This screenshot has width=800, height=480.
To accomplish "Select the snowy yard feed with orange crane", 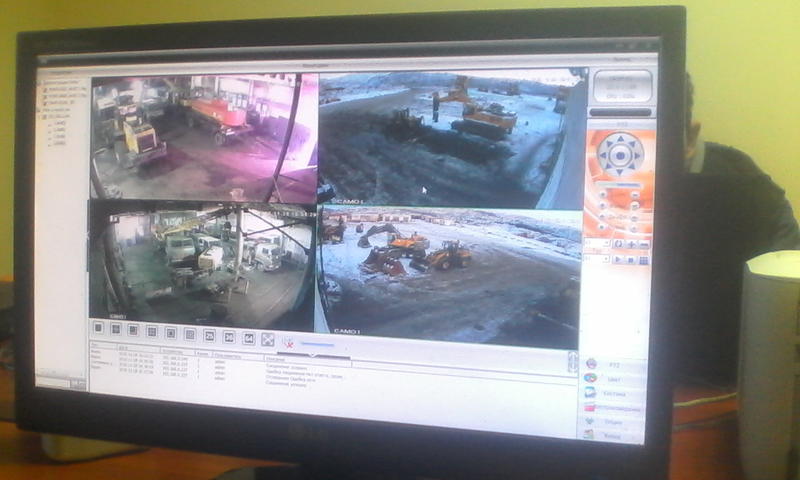I will click(x=452, y=138).
